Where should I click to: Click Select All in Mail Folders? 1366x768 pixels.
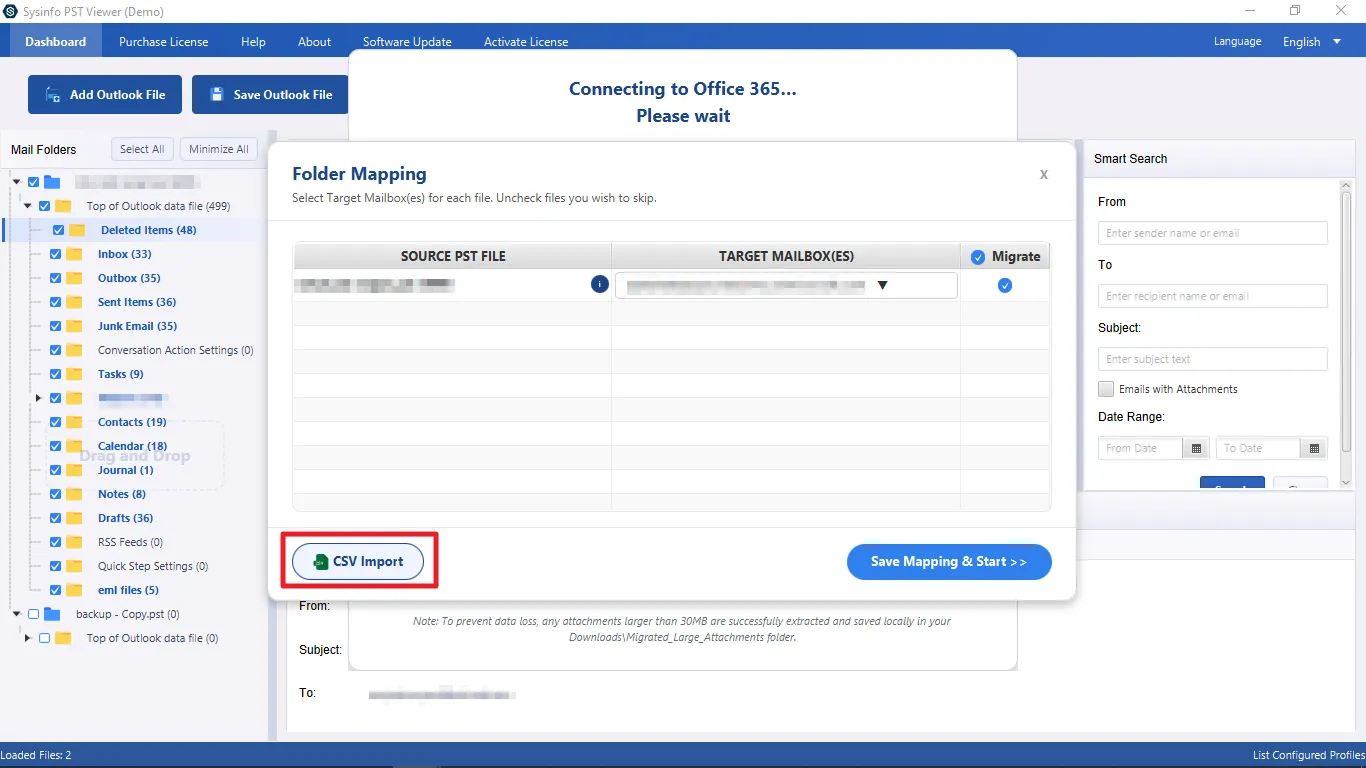[142, 149]
